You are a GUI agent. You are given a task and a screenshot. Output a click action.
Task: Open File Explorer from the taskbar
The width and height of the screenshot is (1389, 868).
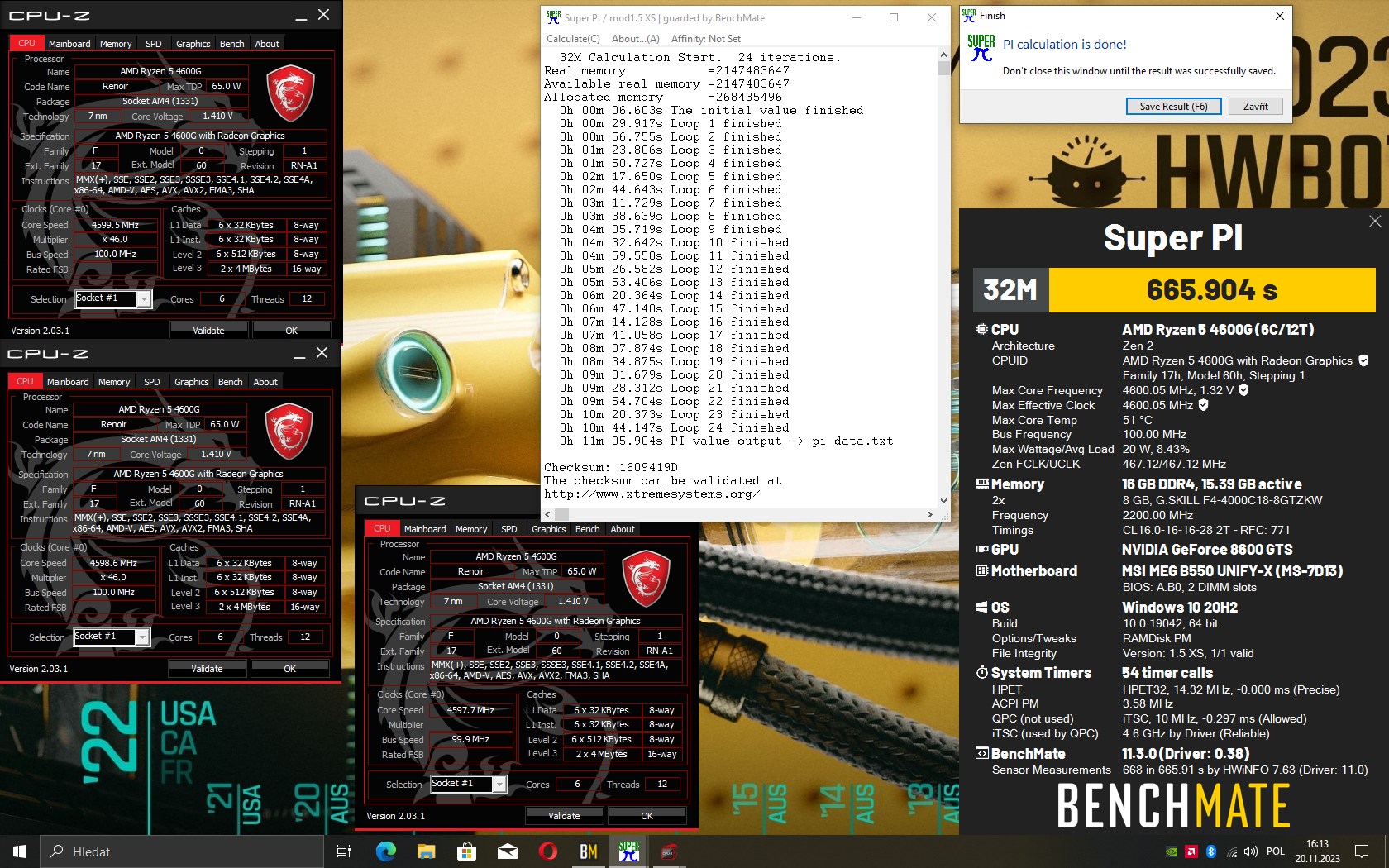pos(426,851)
